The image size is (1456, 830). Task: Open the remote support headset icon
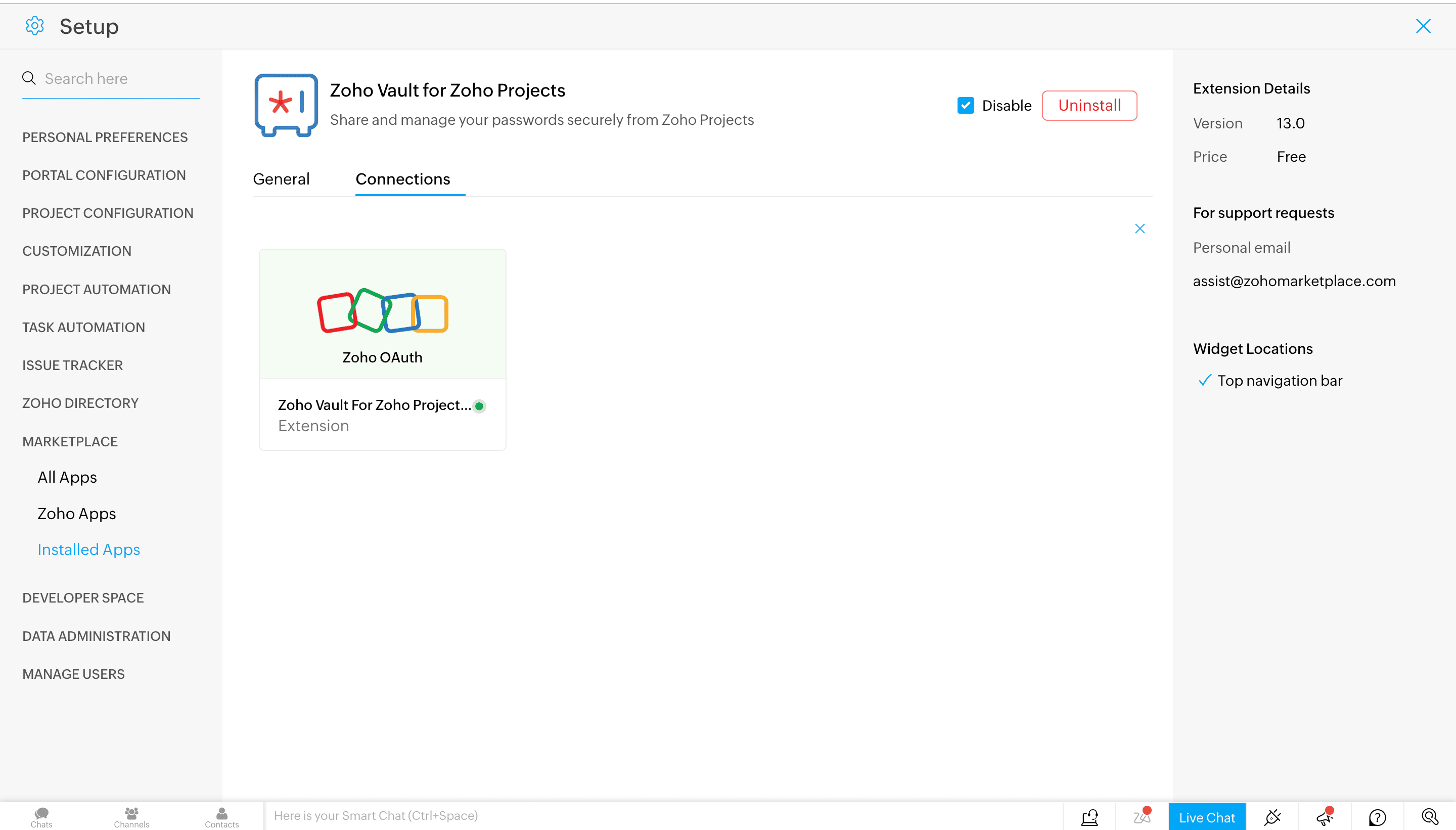click(1089, 817)
